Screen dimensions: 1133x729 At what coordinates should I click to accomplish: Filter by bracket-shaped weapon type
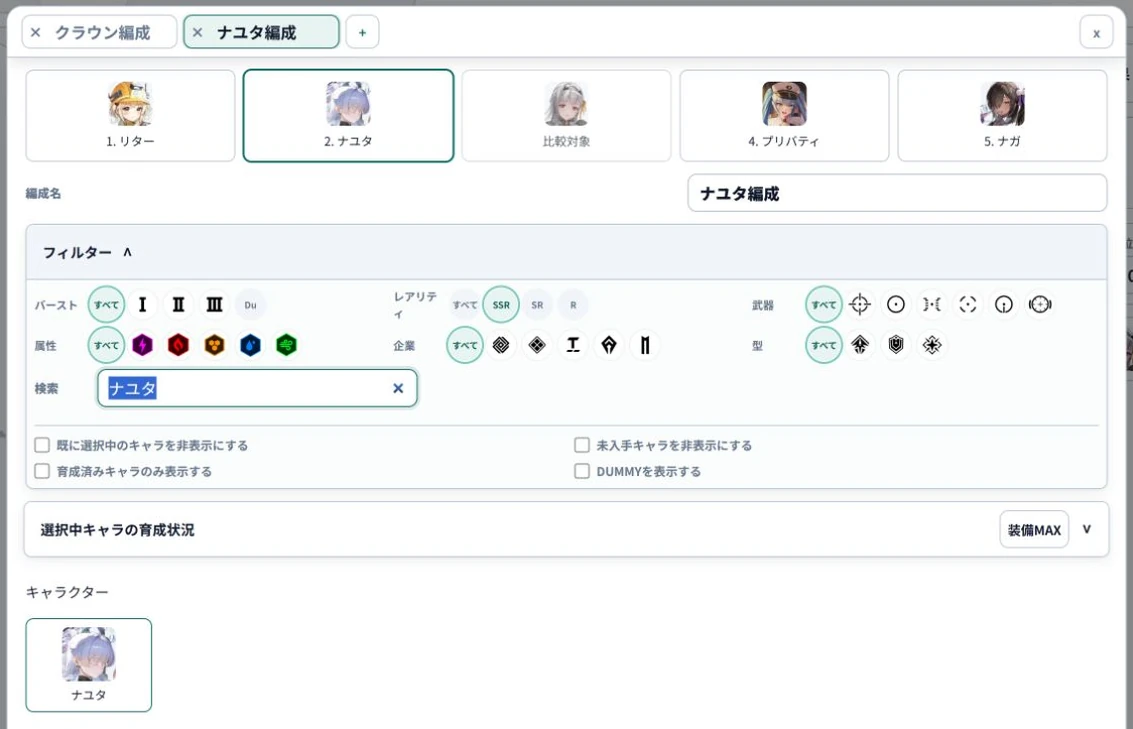[932, 305]
